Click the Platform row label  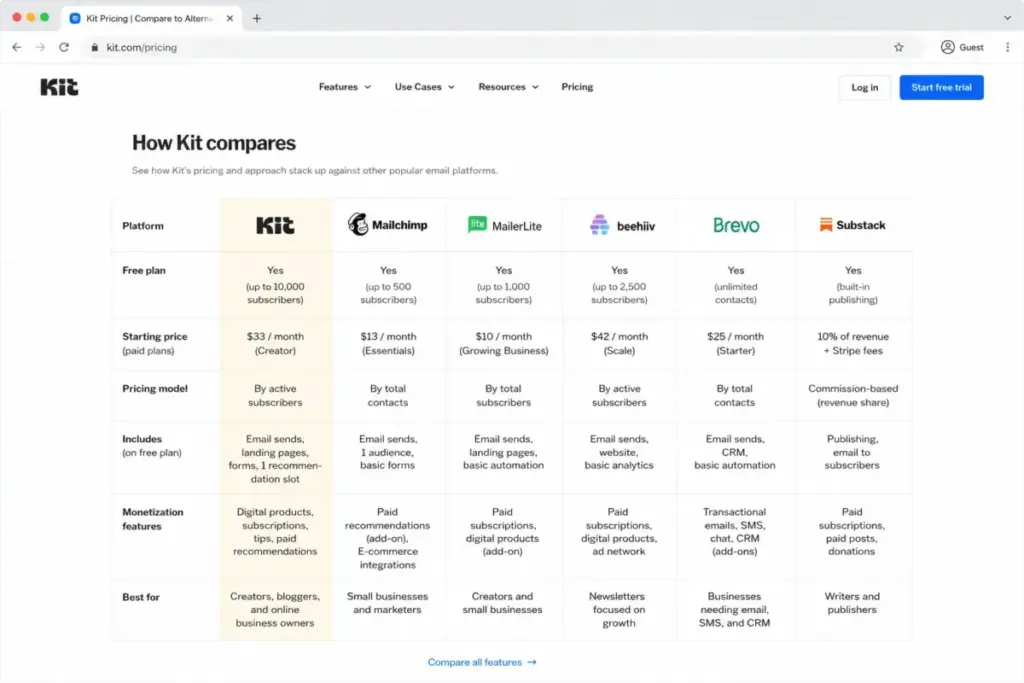[143, 226]
